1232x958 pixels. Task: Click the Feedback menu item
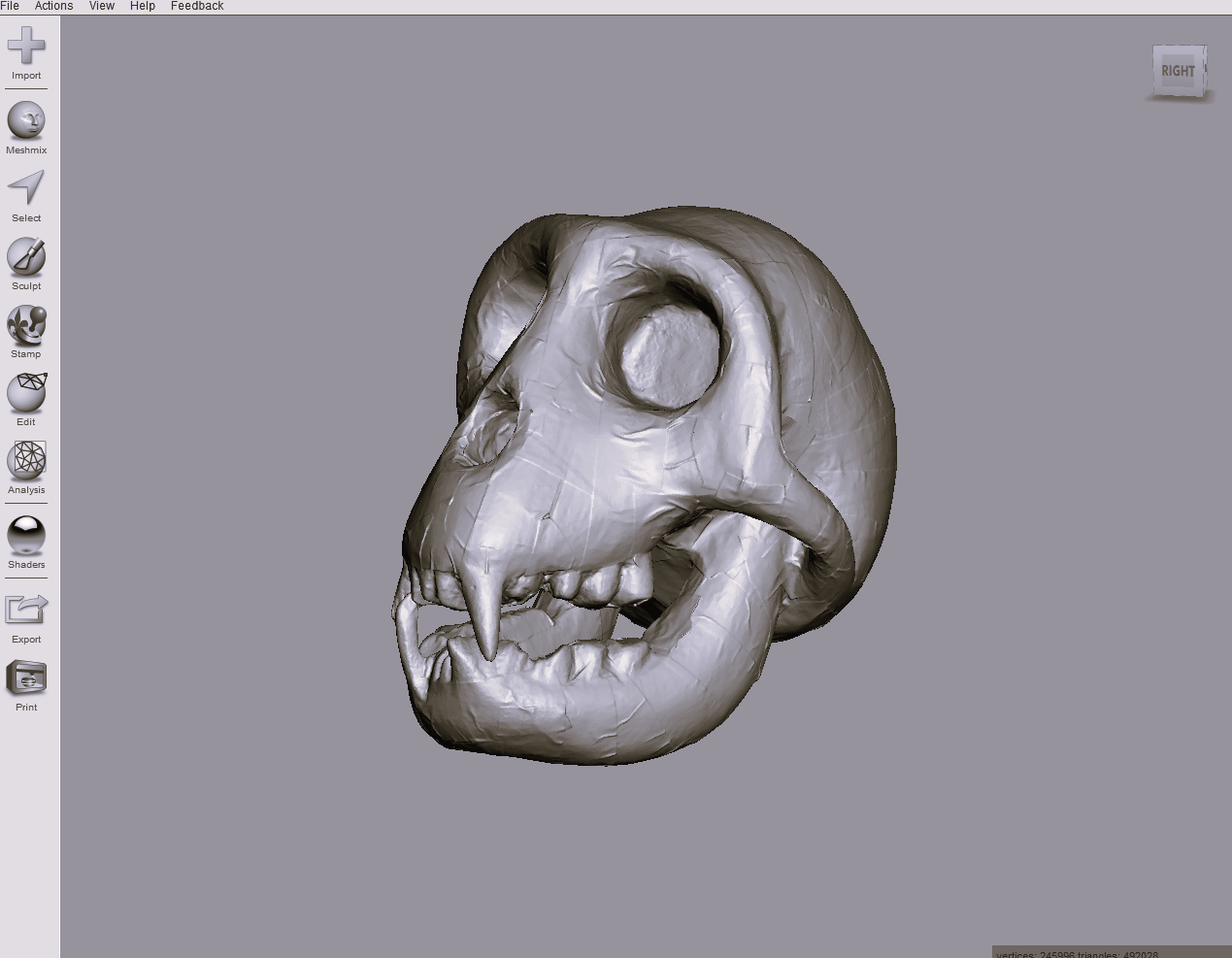tap(197, 6)
